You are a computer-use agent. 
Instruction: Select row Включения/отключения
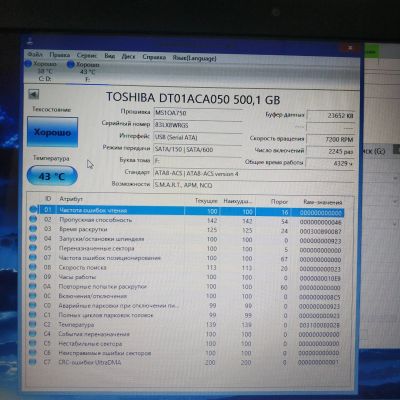pos(186,296)
